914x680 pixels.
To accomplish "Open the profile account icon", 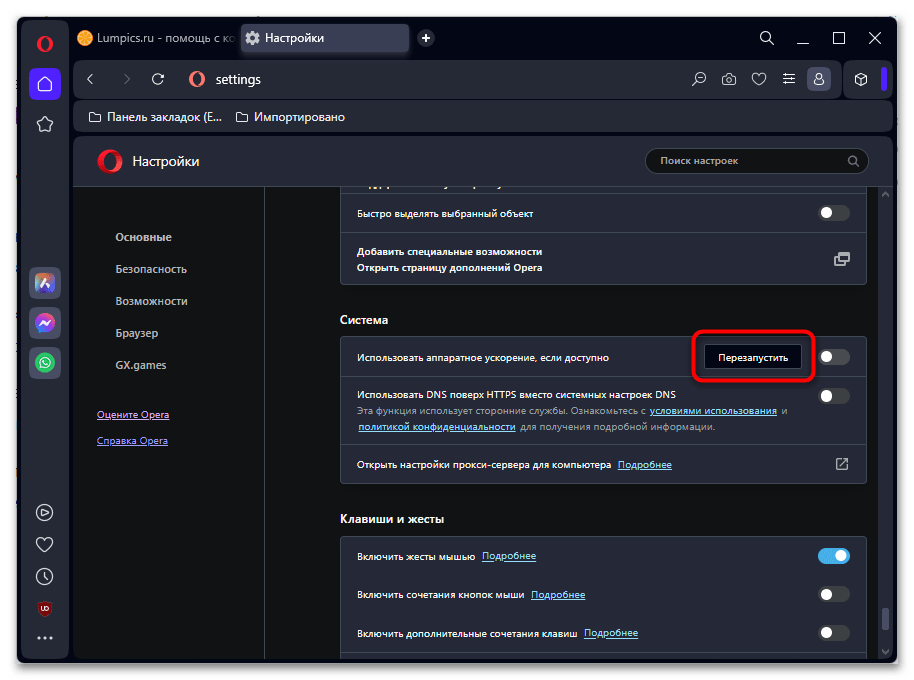I will (x=819, y=79).
